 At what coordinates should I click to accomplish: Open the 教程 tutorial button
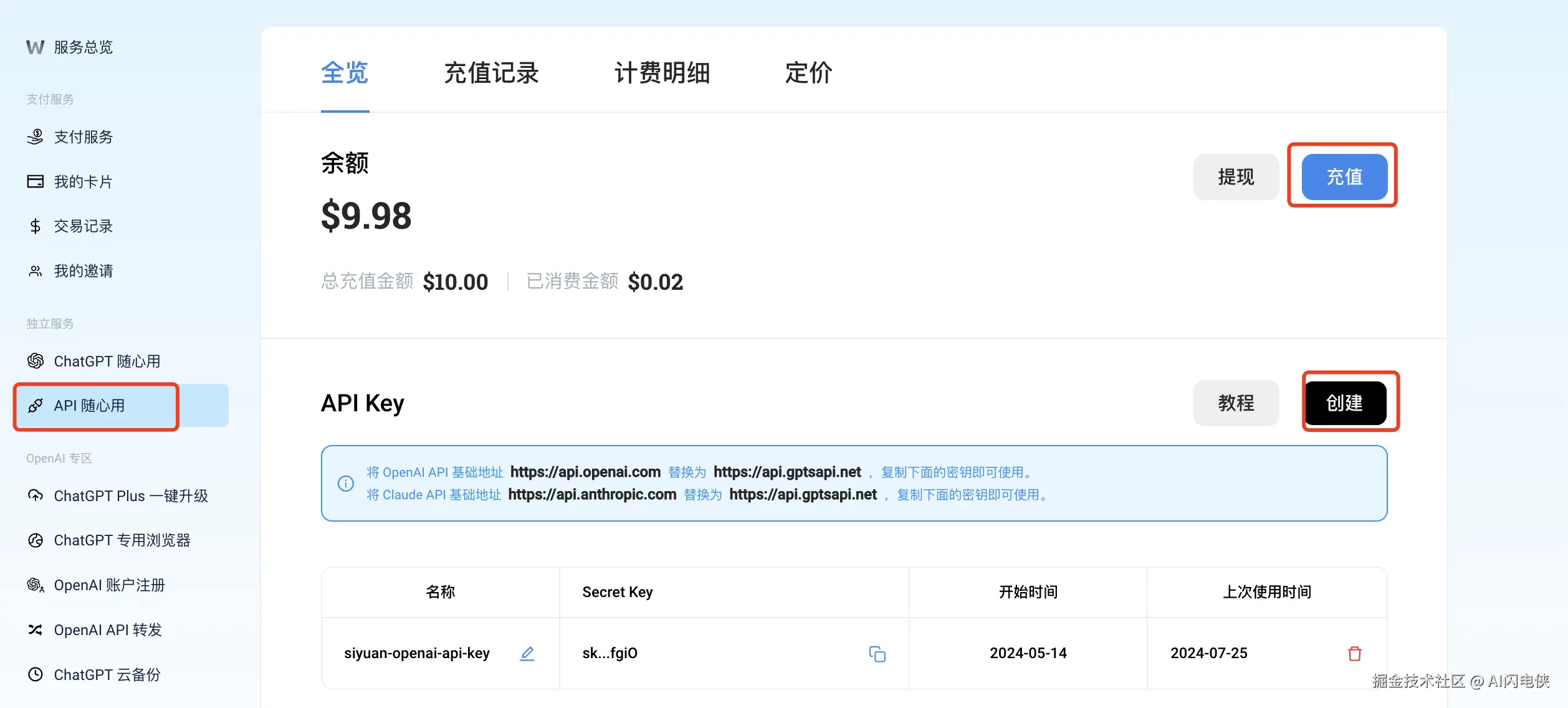click(1236, 403)
